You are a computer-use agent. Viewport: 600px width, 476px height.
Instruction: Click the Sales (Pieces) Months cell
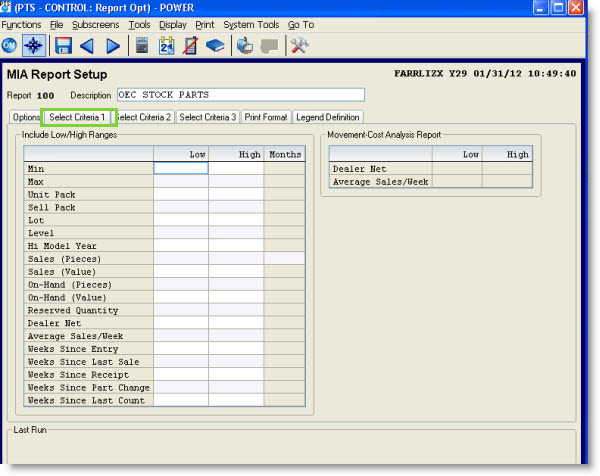click(x=284, y=259)
